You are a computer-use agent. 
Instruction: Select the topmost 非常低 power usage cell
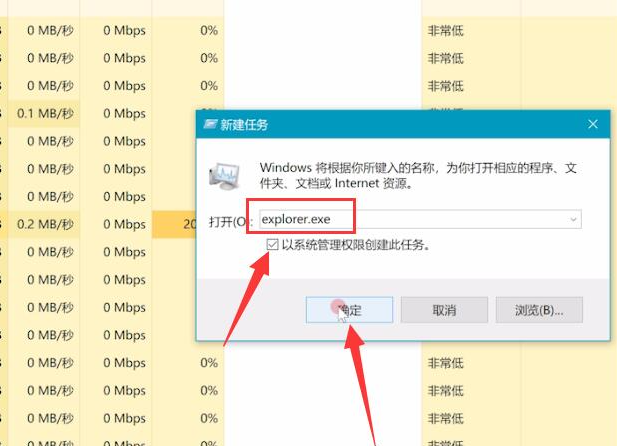(x=445, y=31)
